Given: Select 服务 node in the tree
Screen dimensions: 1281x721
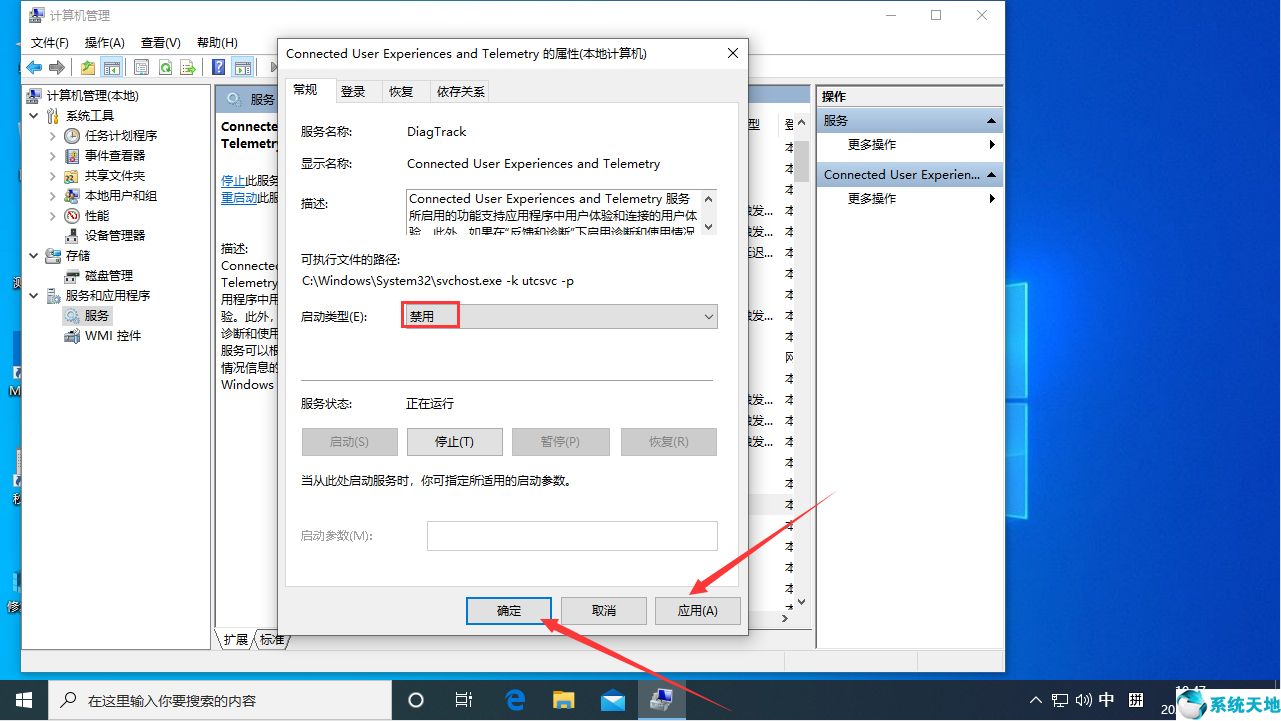Looking at the screenshot, I should click(x=97, y=315).
